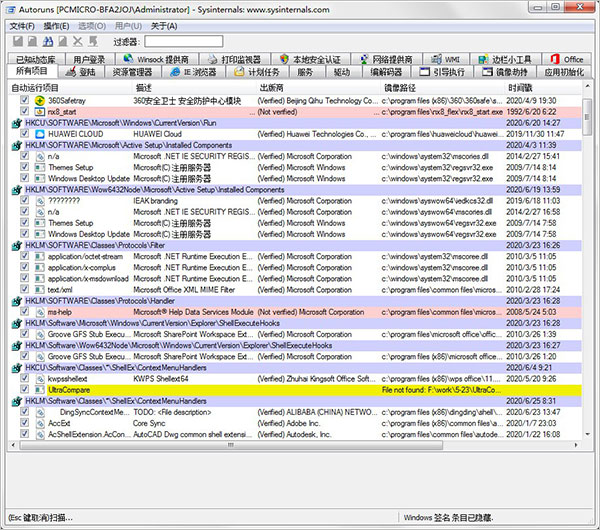Viewport: 600px width, 530px height.
Task: Click the kwpsshellext entry file icon
Action: pyautogui.click(x=40, y=379)
